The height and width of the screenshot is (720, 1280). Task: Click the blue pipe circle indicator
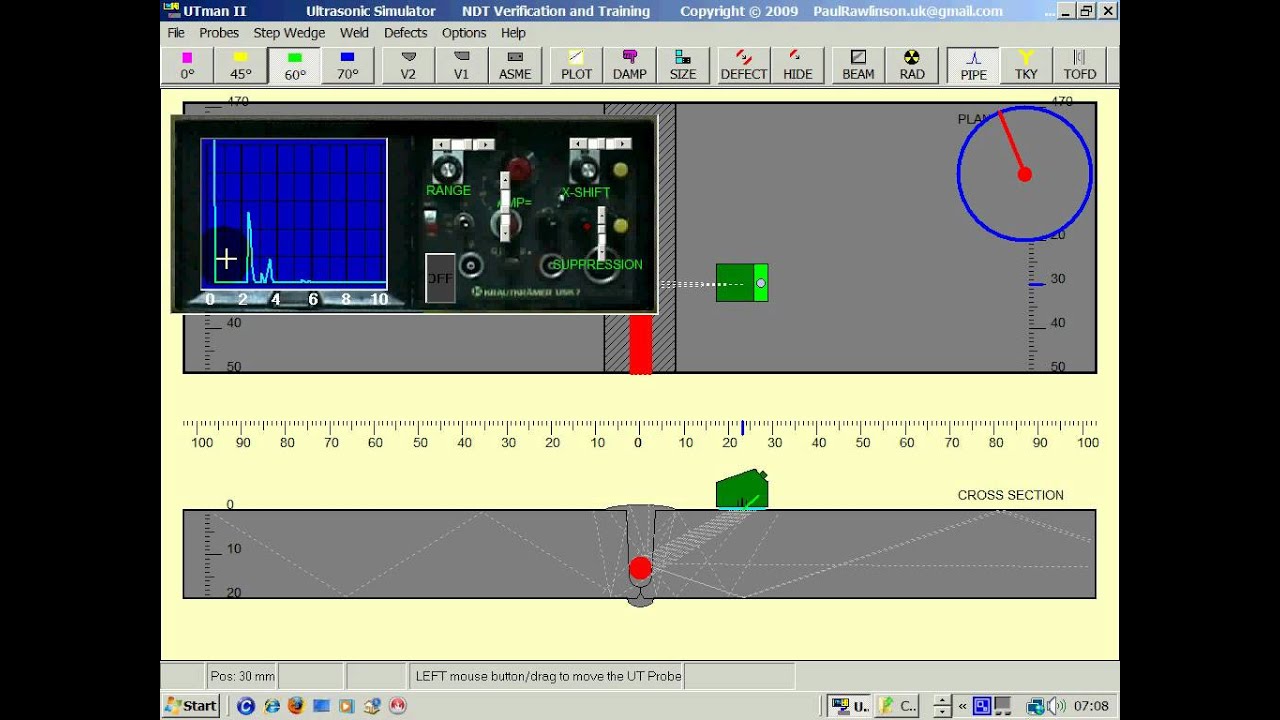[x=1024, y=174]
